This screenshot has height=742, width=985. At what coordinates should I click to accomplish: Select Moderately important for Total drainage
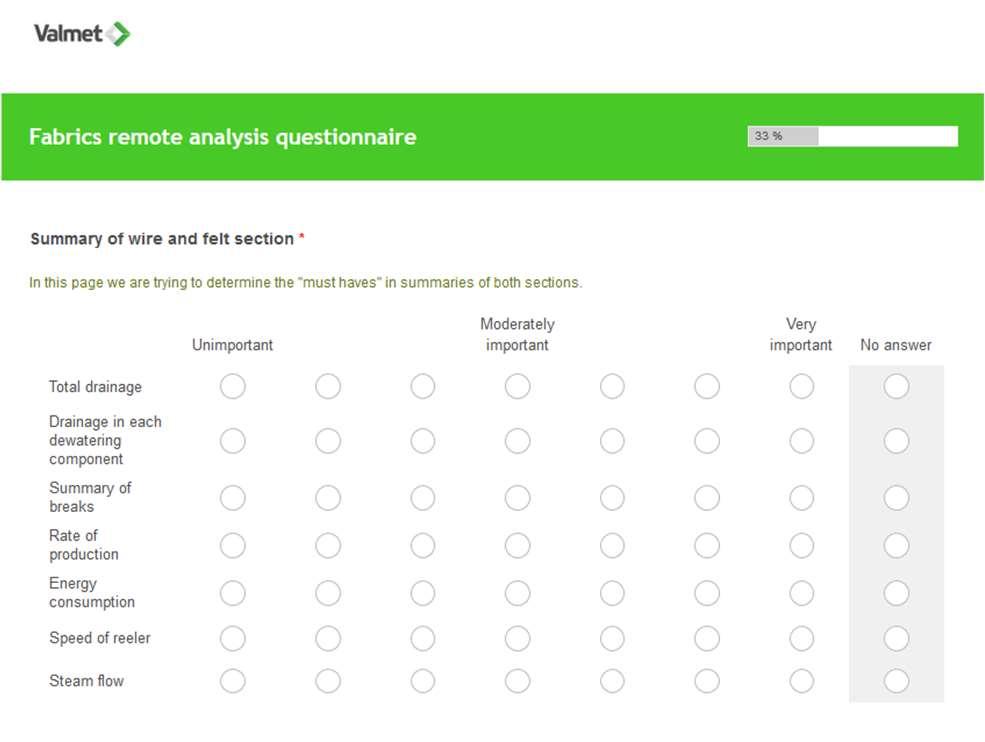point(517,386)
